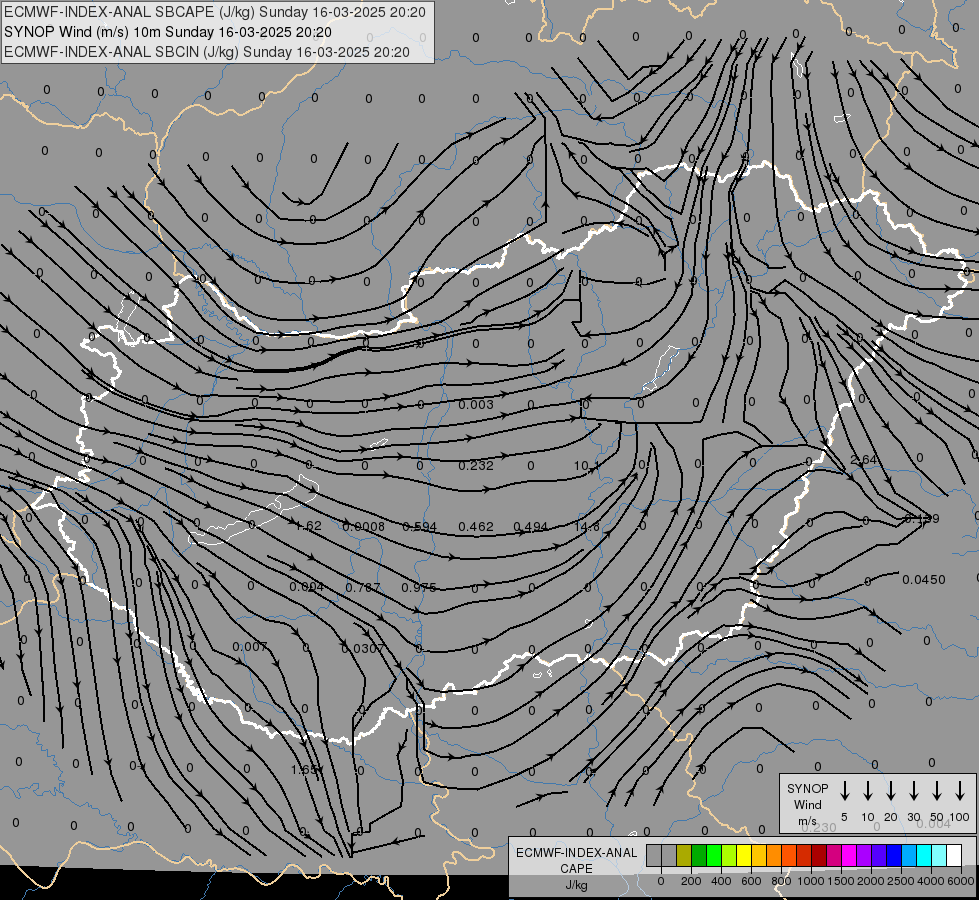The width and height of the screenshot is (979, 900).
Task: Pick the dark red swatch right of 1000 tick
Action: 819,855
